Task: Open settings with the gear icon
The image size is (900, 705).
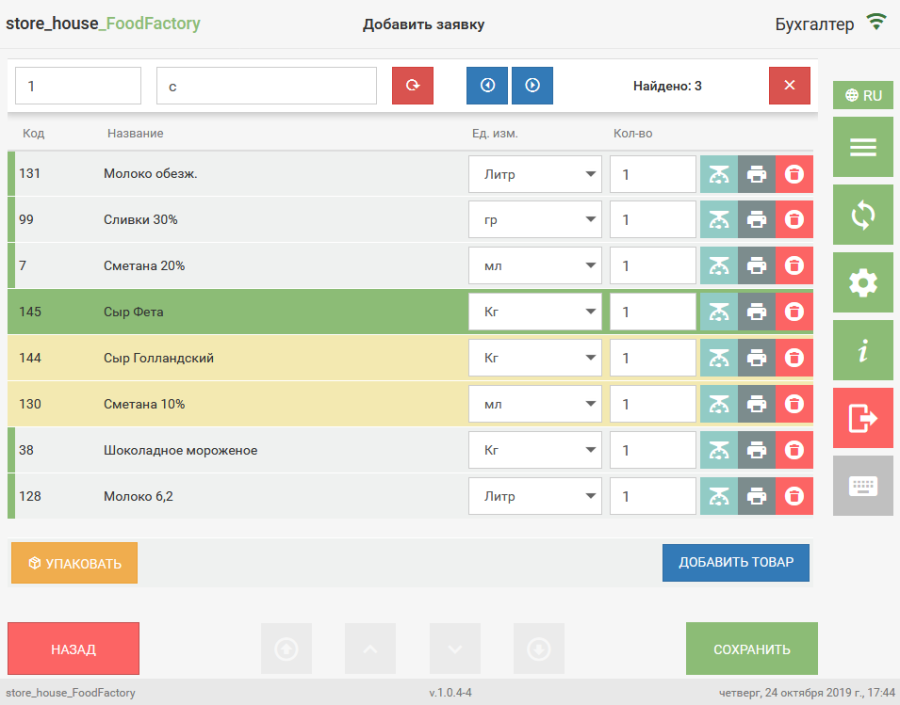Action: tap(862, 283)
